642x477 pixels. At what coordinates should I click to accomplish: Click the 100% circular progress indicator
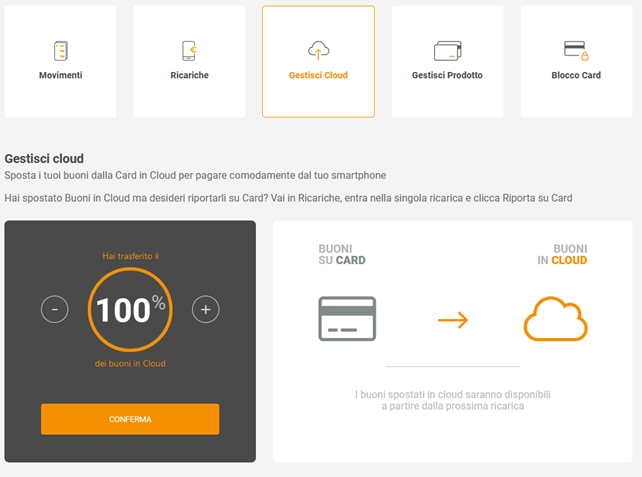[130, 310]
